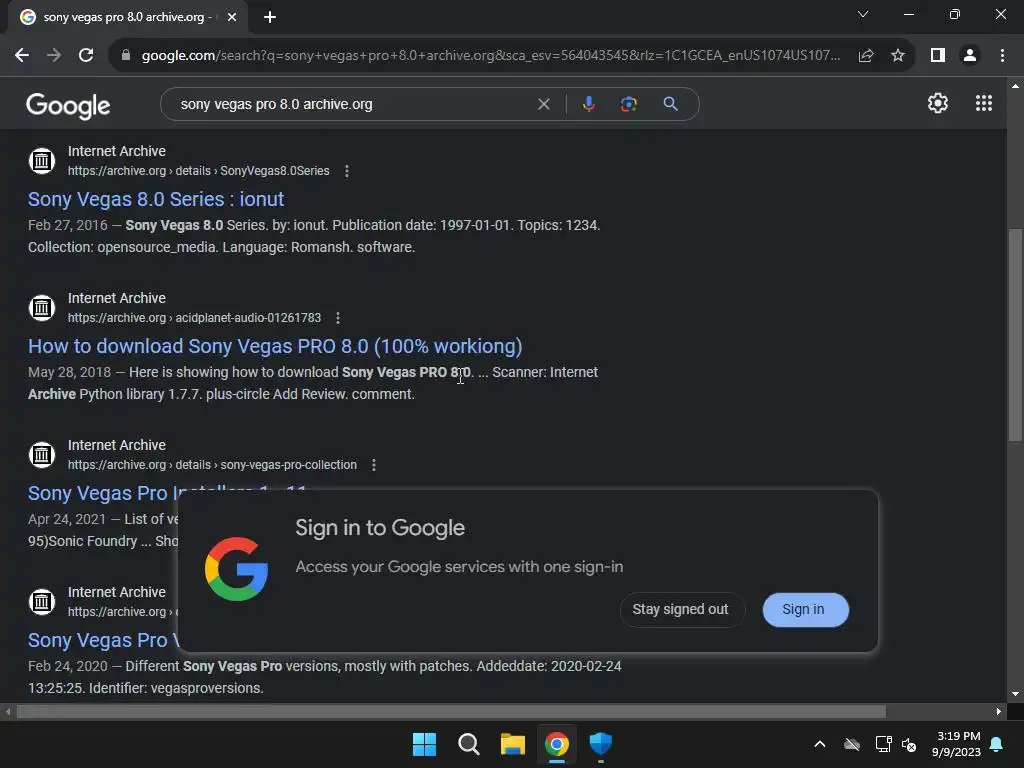Open more options for SonyVegas8.0Series result
1024x768 pixels.
tap(347, 171)
